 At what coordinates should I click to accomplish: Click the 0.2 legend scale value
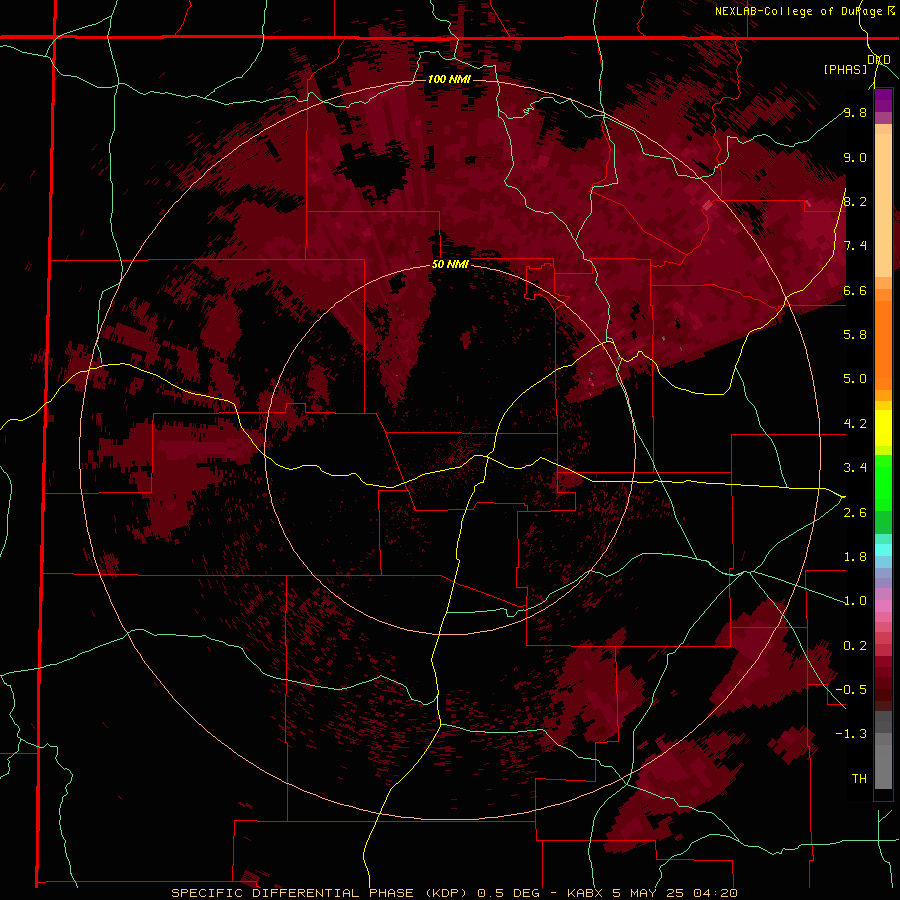[x=855, y=646]
